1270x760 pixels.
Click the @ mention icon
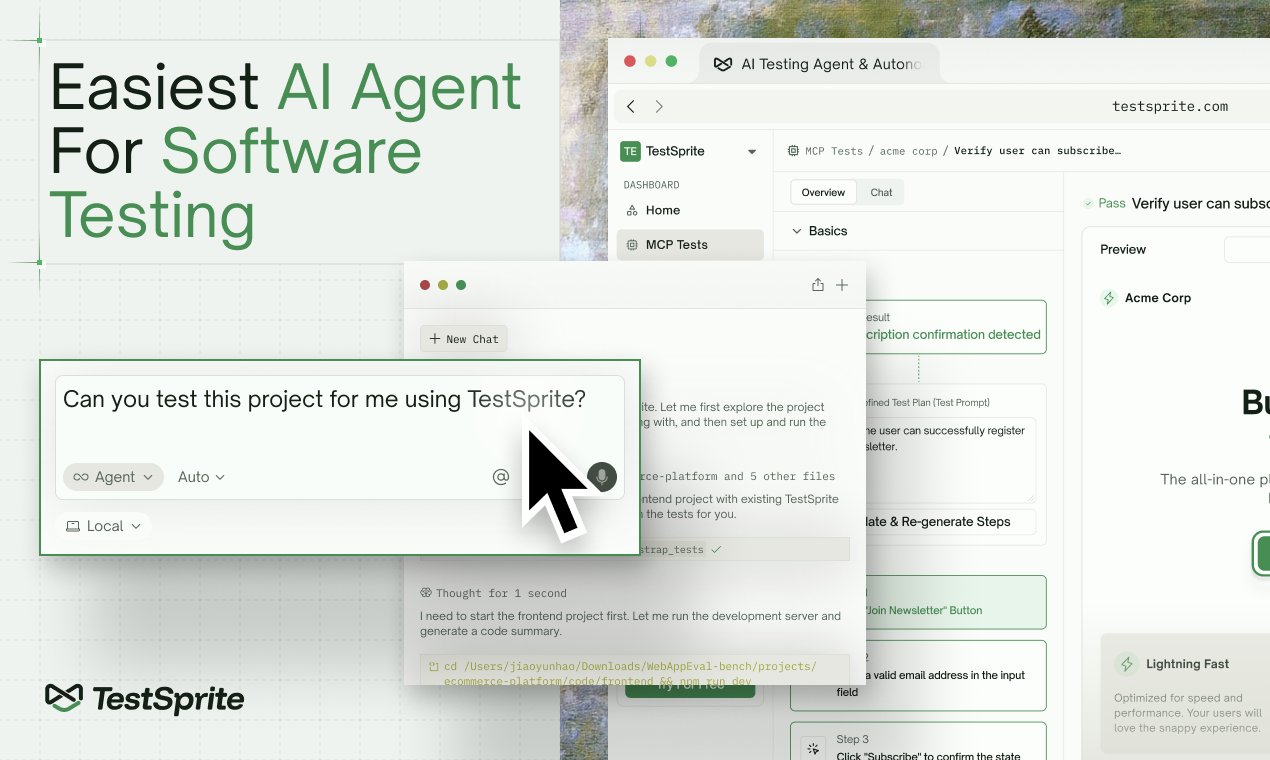pos(501,477)
